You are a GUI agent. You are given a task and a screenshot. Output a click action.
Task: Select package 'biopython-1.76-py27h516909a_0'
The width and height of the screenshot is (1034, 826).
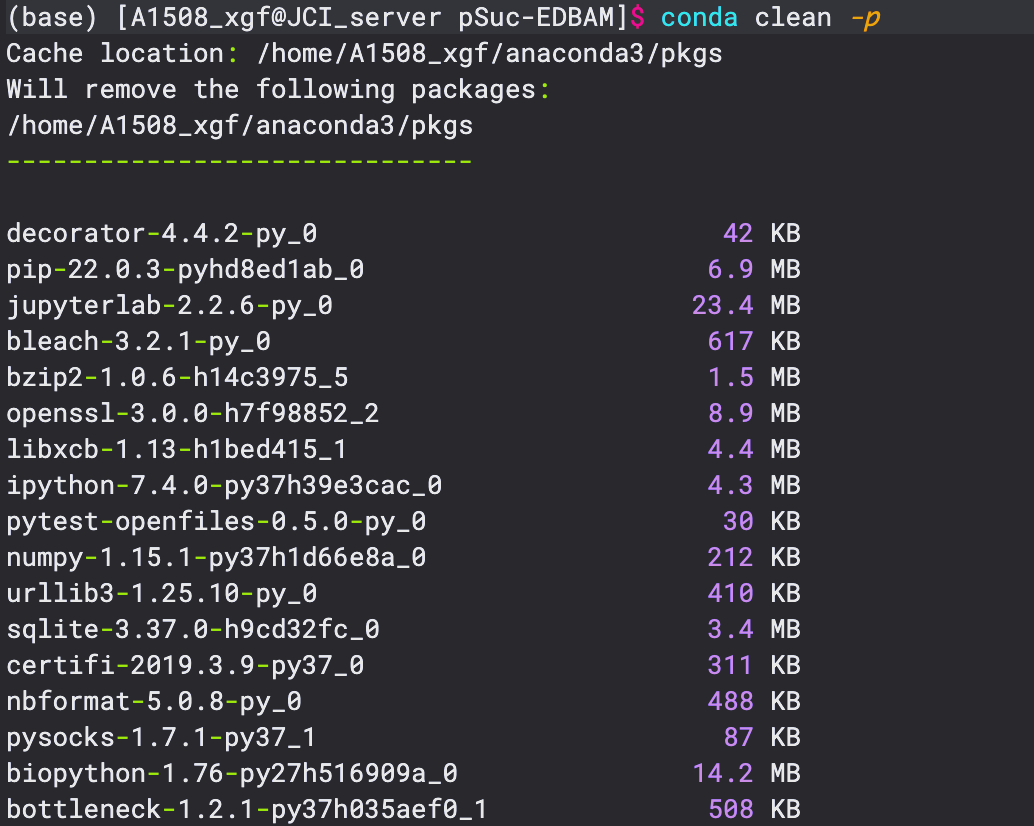click(232, 773)
